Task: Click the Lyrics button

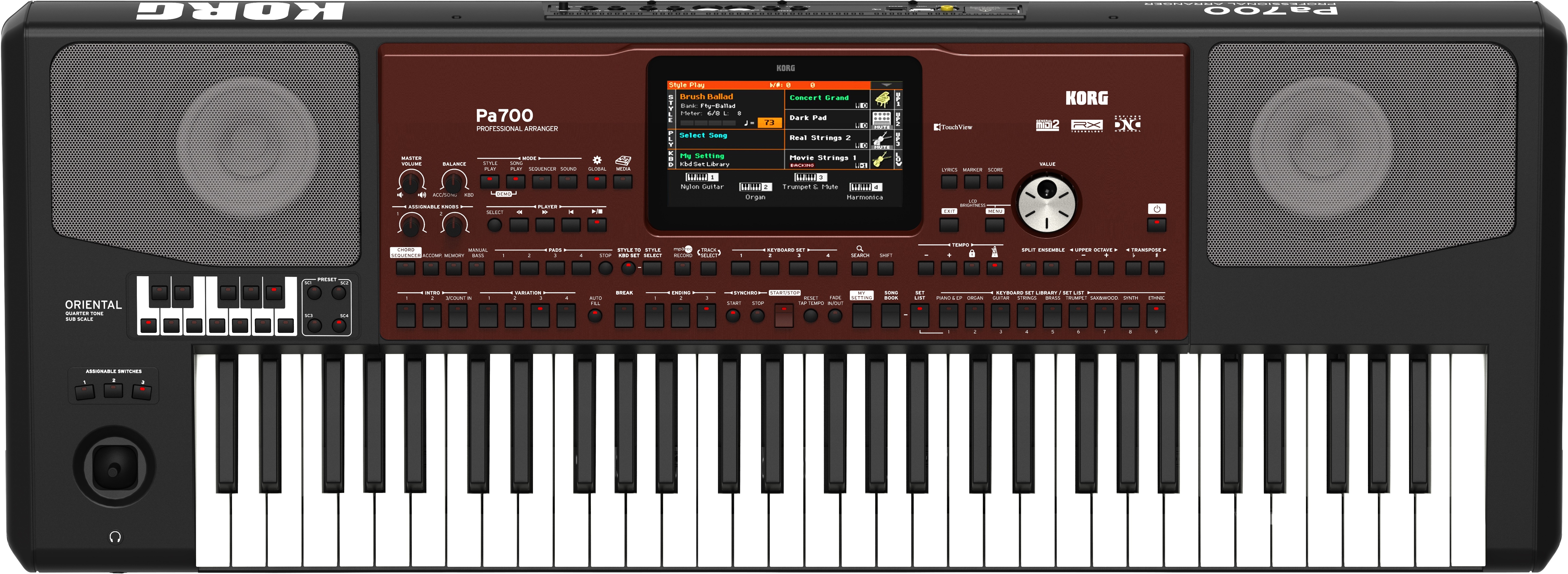Action: 949,182
